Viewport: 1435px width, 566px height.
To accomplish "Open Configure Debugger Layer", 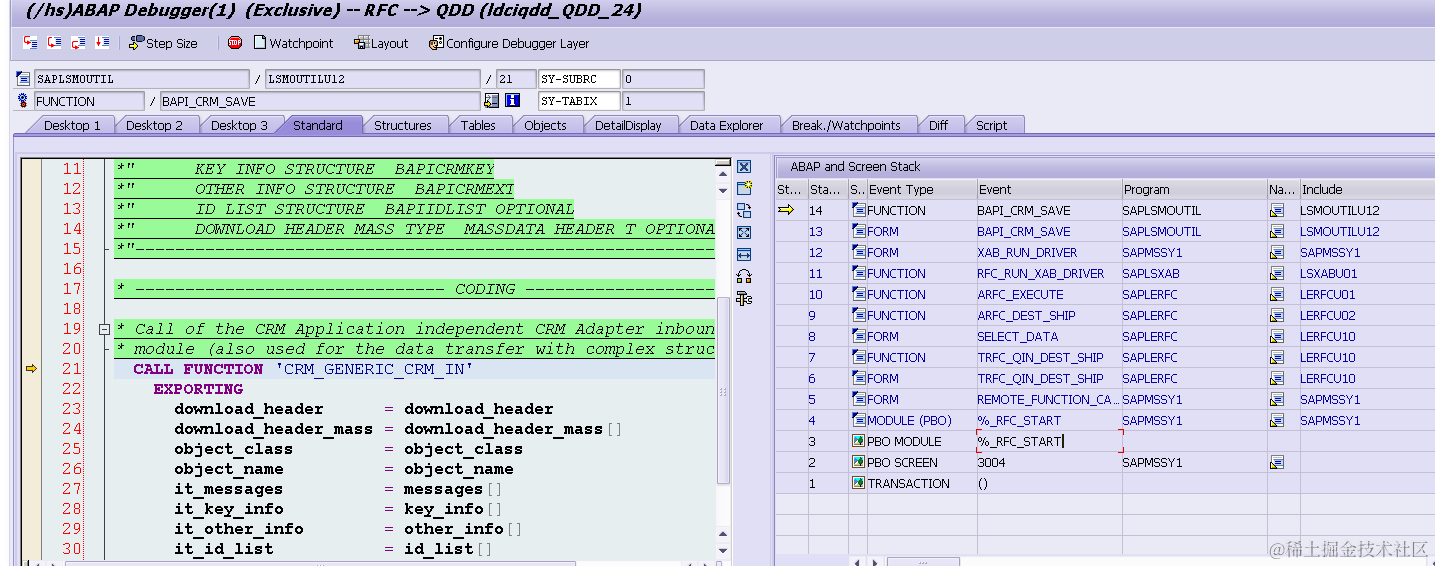I will click(509, 43).
